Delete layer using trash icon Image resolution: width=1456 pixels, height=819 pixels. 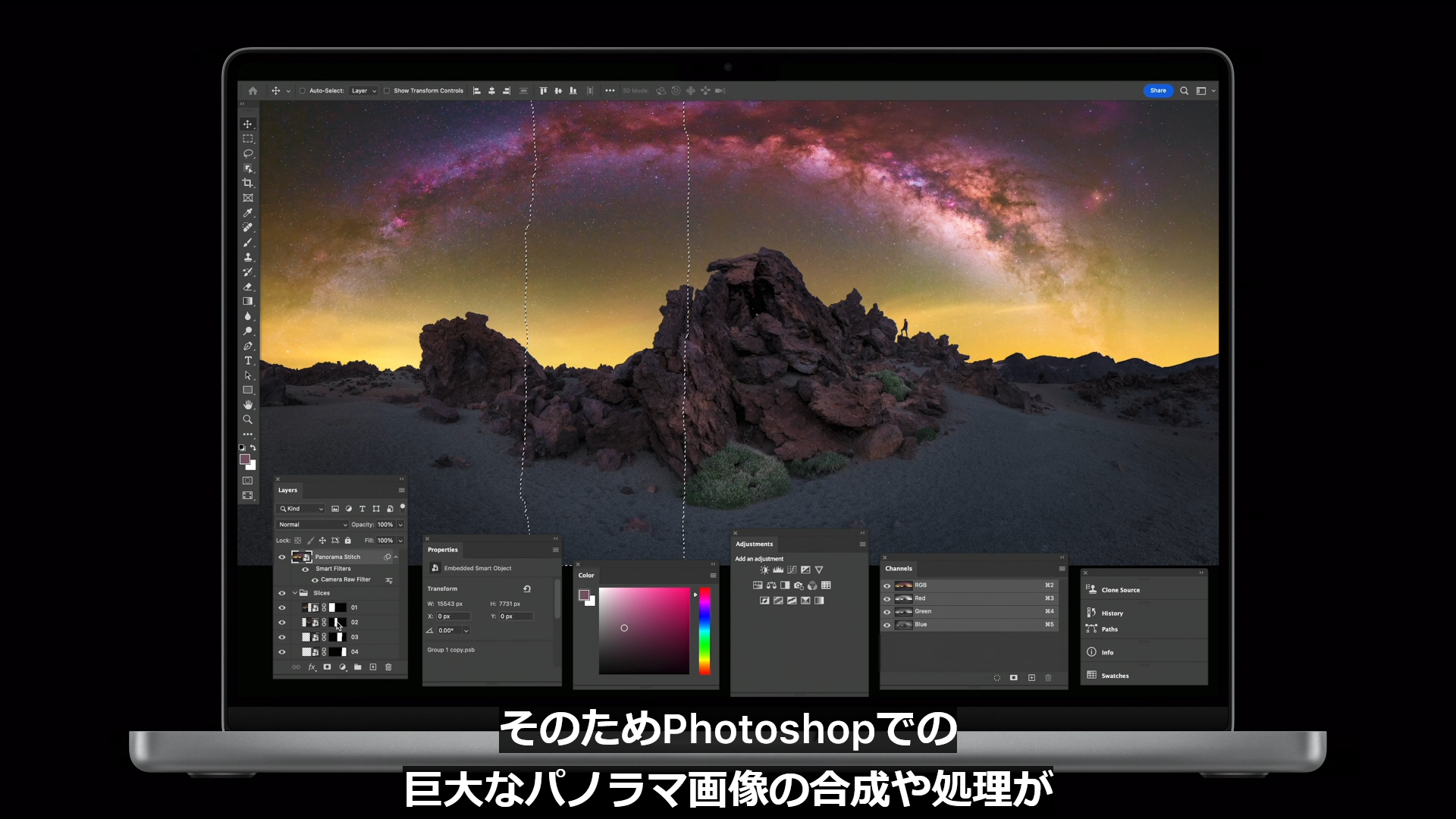pos(388,667)
